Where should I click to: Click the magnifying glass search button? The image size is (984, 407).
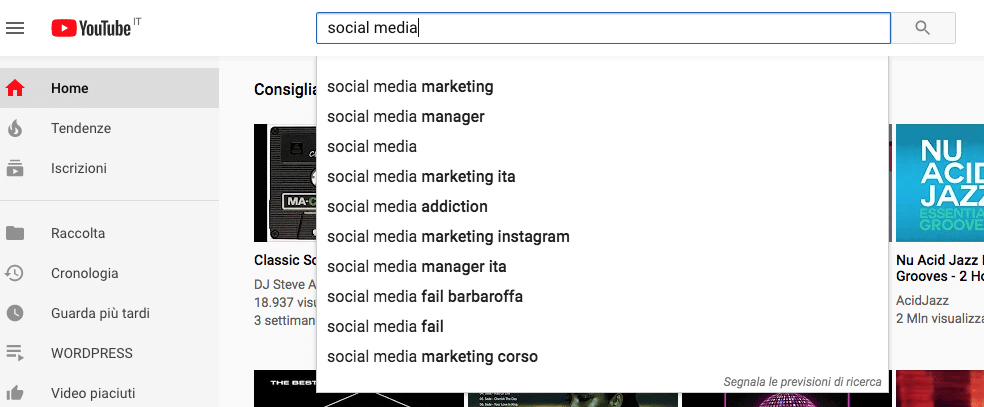click(x=922, y=28)
